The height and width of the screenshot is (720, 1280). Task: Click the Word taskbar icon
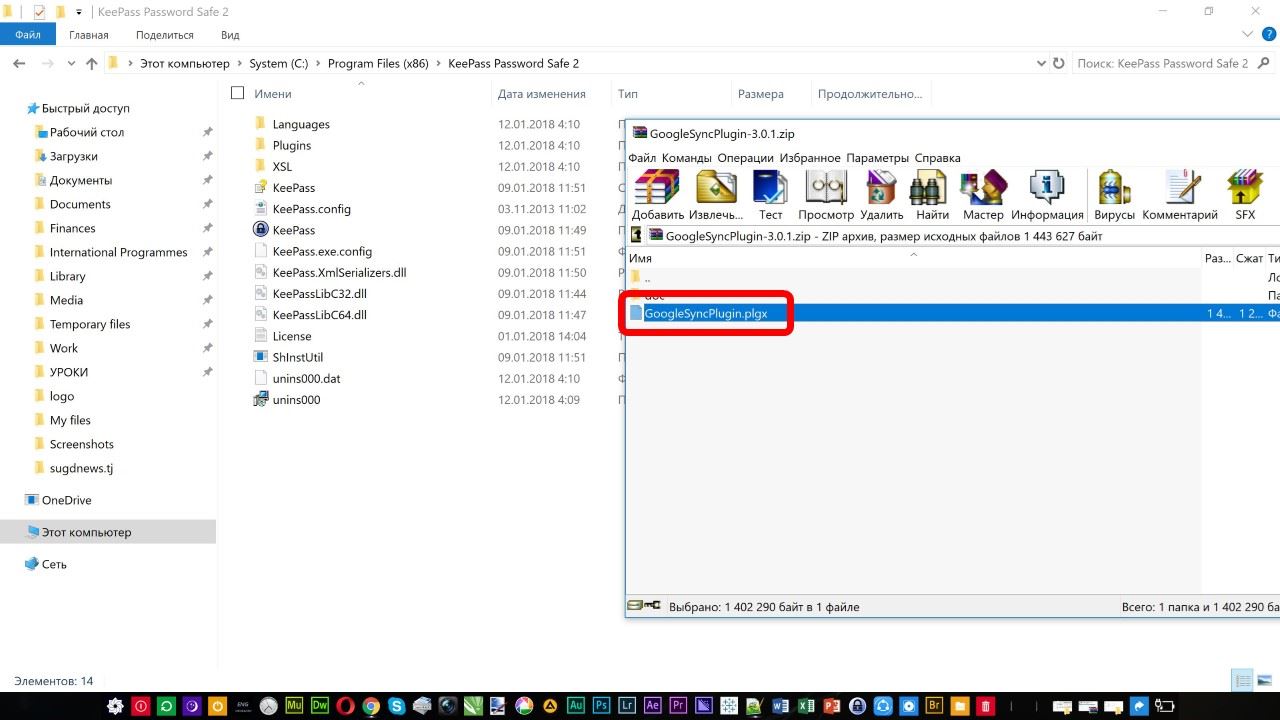click(782, 706)
